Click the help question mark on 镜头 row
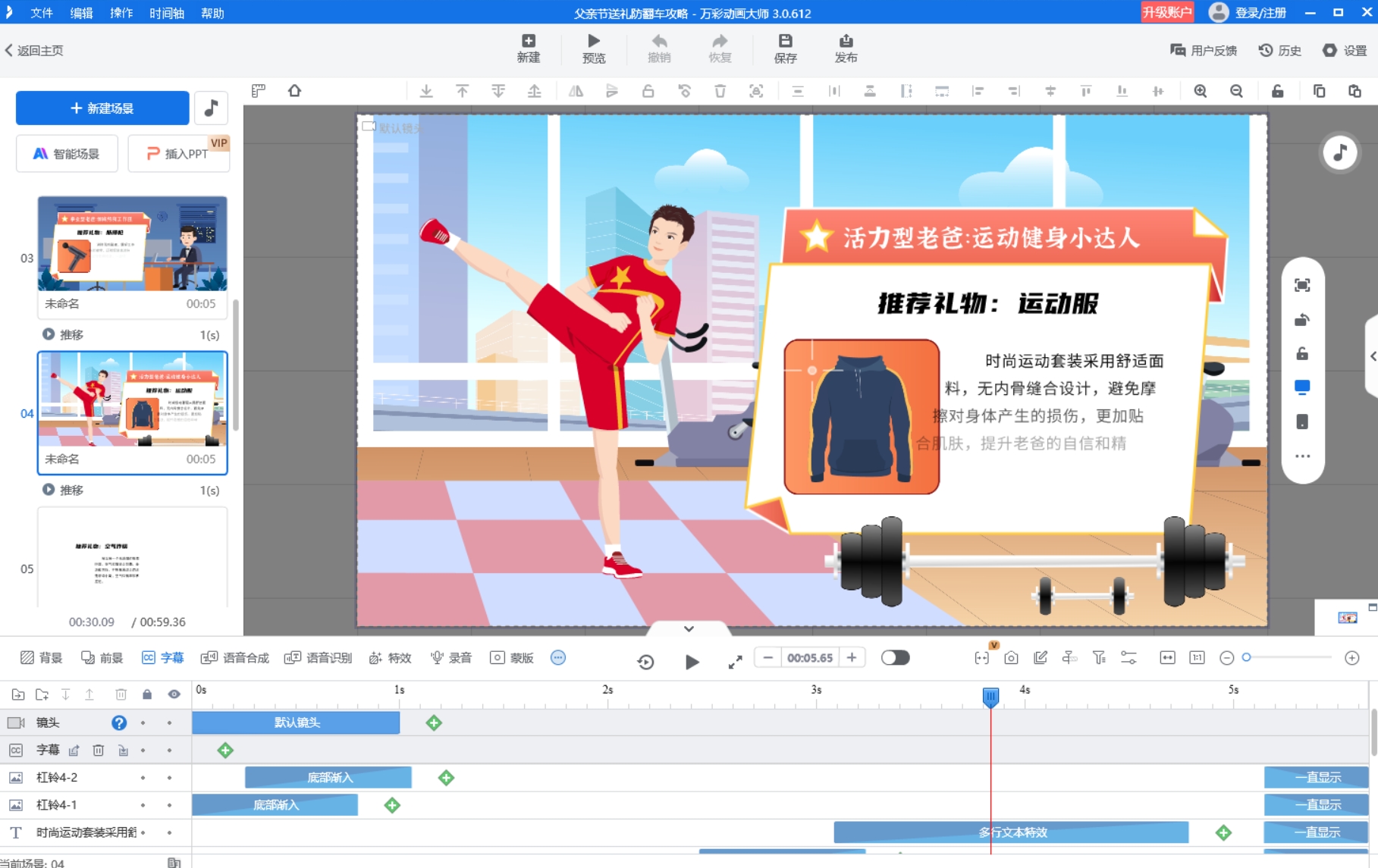Image resolution: width=1378 pixels, height=868 pixels. click(119, 722)
